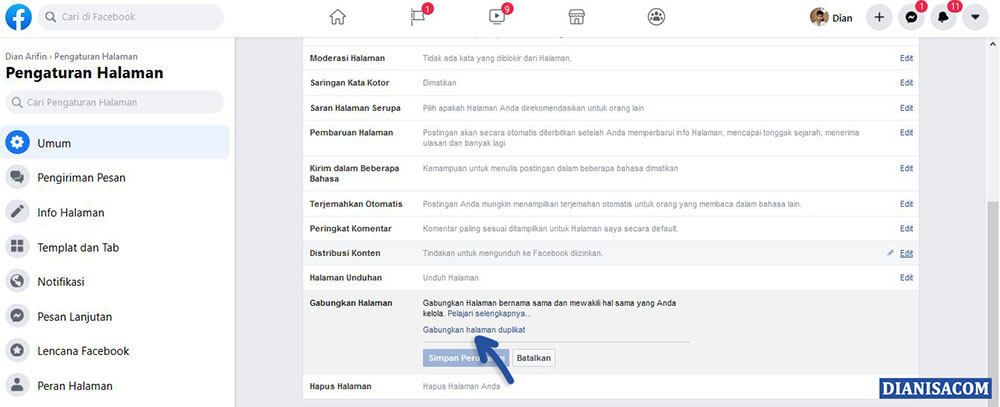Open the Watch video icon
Image resolution: width=1000 pixels, height=407 pixels.
[497, 17]
